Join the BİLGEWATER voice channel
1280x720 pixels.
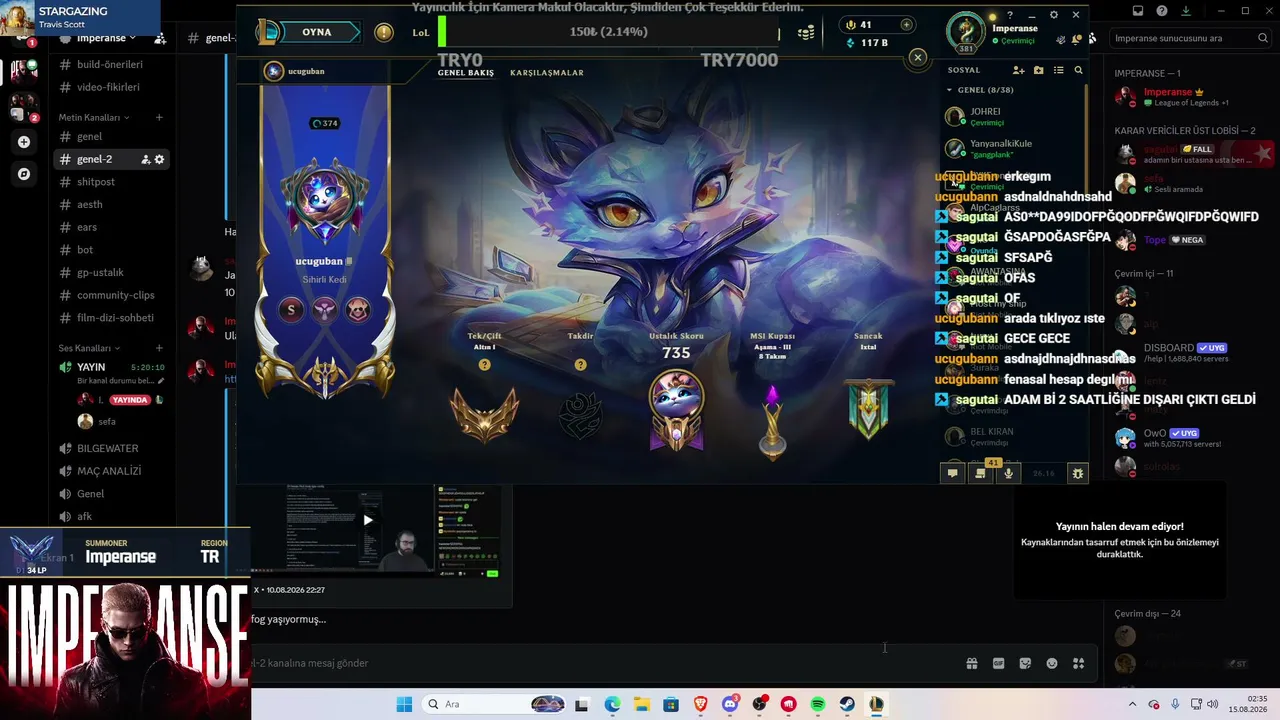(x=110, y=448)
